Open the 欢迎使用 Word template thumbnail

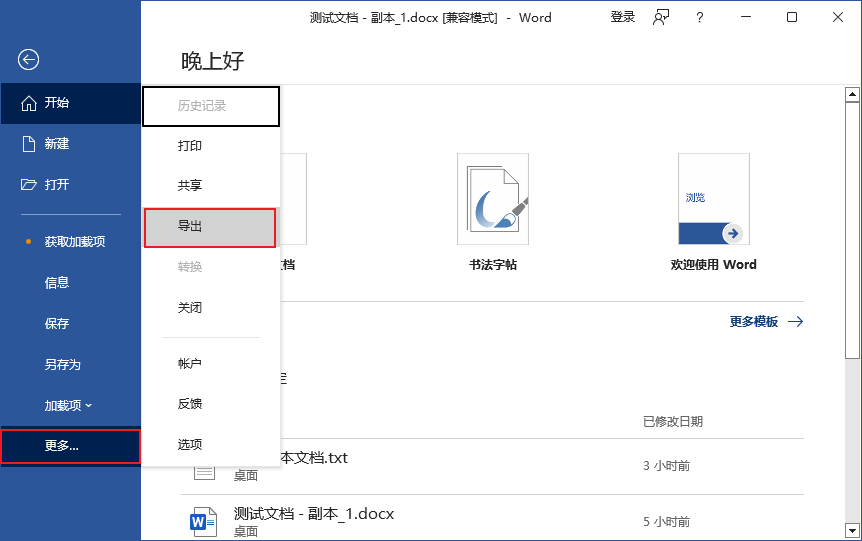coord(714,199)
